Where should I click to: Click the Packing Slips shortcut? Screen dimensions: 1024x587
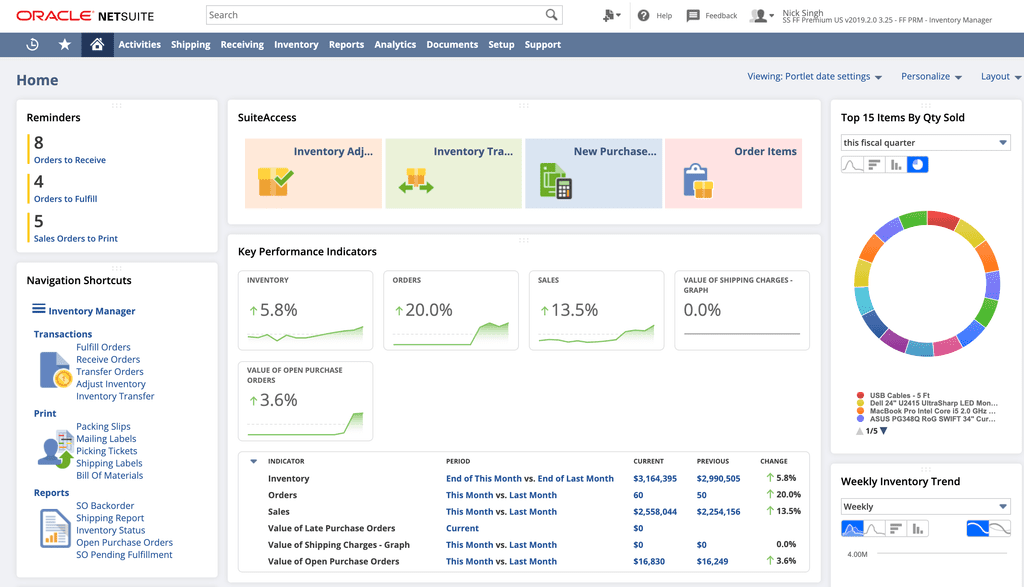[x=103, y=426]
